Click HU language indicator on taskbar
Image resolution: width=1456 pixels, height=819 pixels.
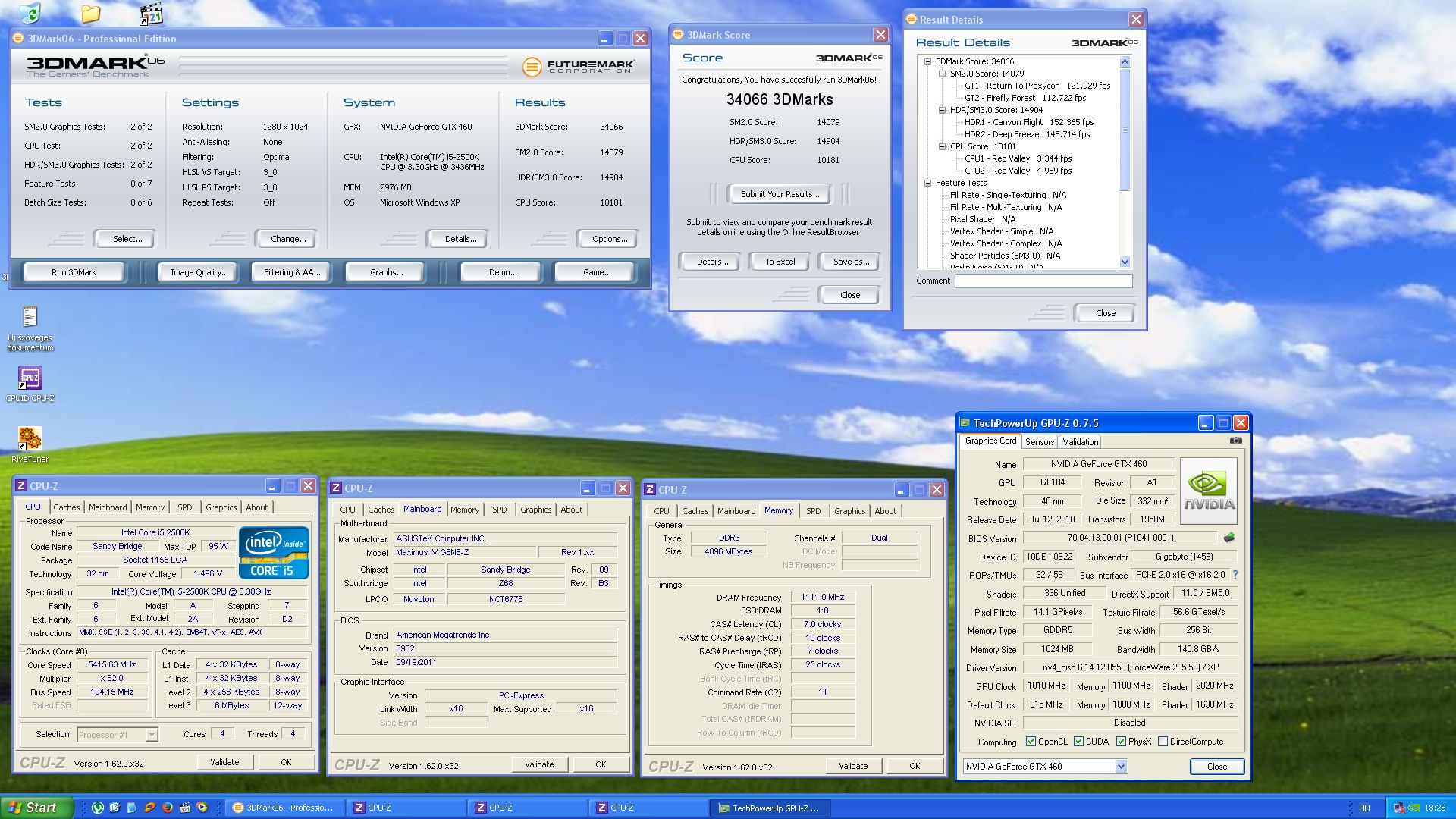pos(1364,808)
